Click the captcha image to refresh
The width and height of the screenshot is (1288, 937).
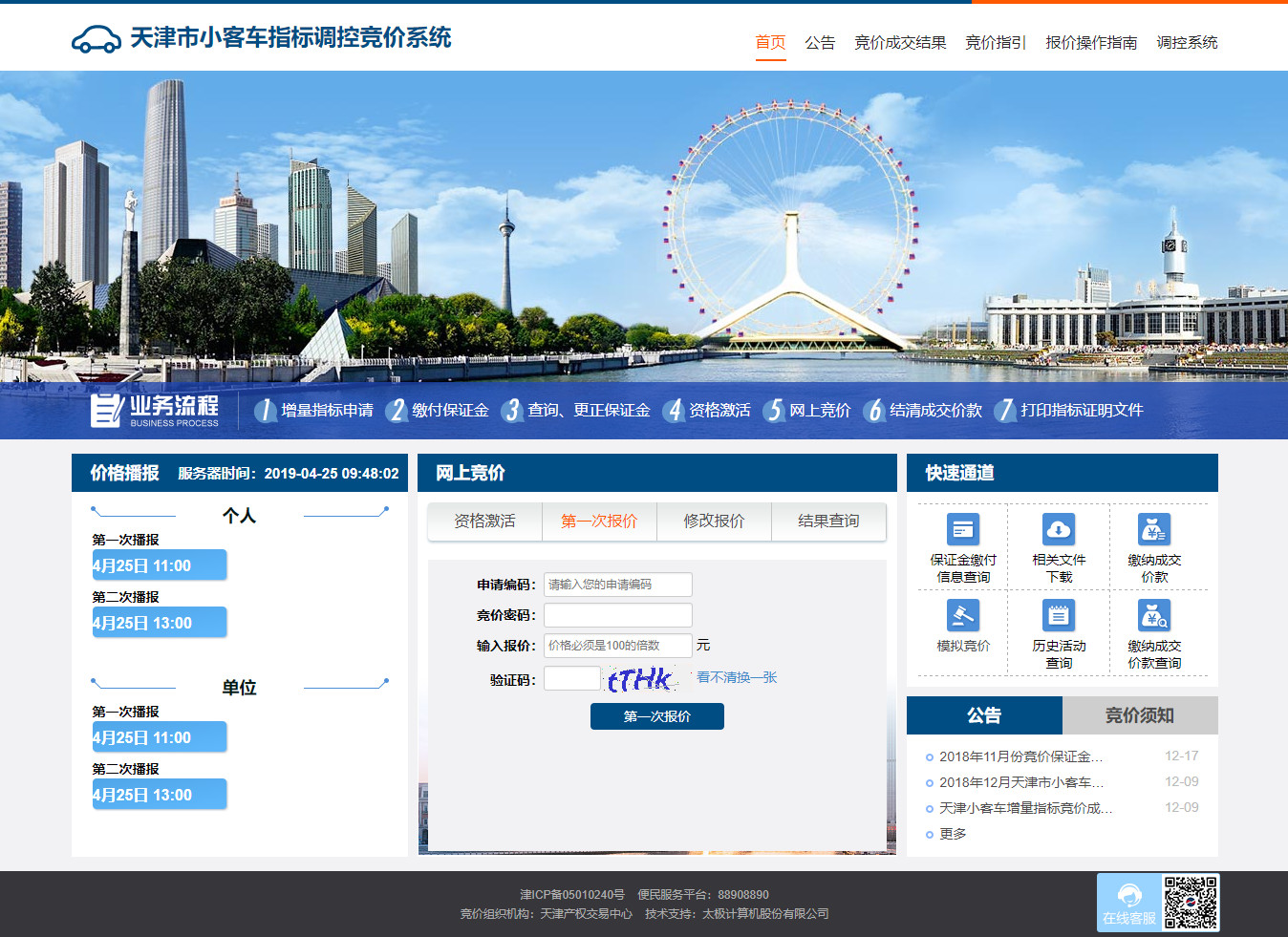(641, 679)
